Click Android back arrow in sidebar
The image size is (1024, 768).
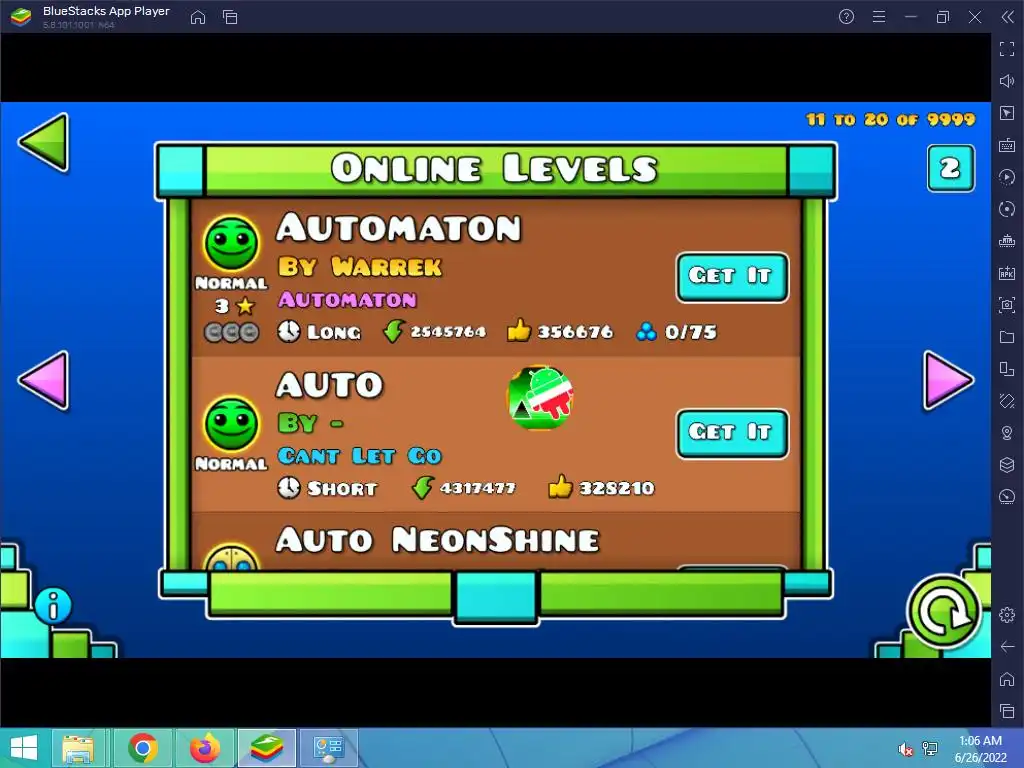[x=1007, y=647]
